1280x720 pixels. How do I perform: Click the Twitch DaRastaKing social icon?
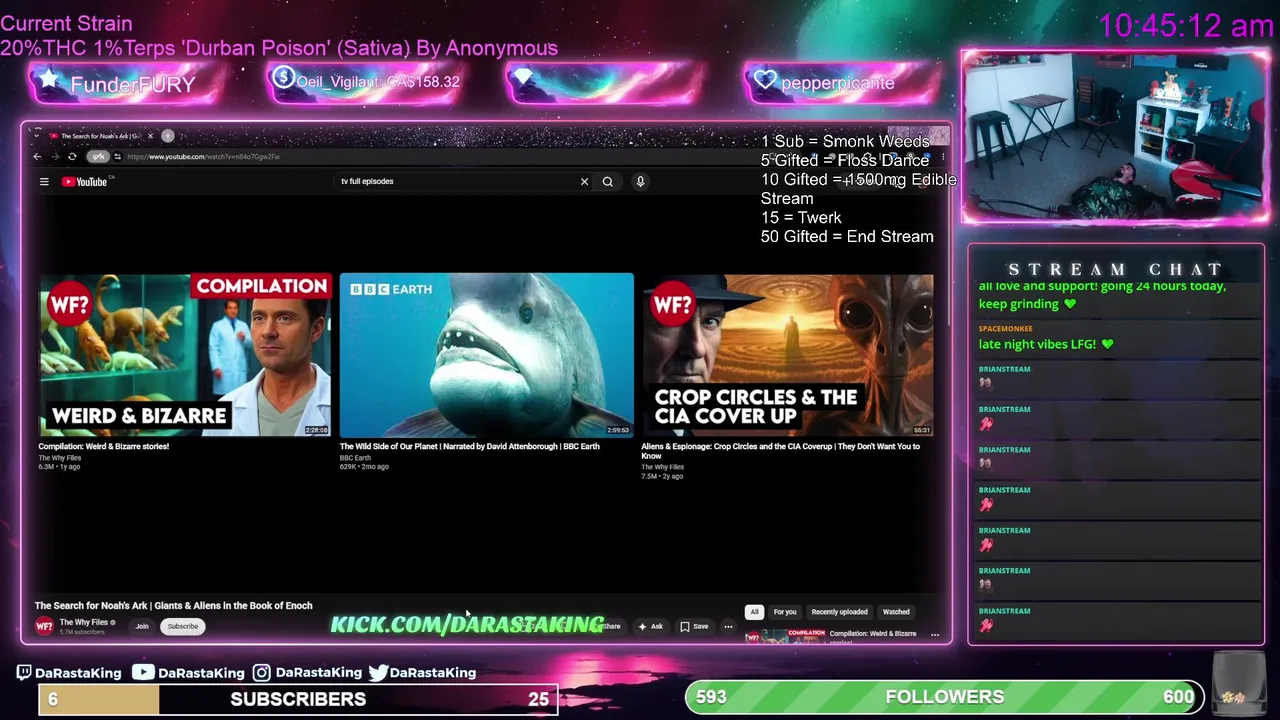point(24,673)
